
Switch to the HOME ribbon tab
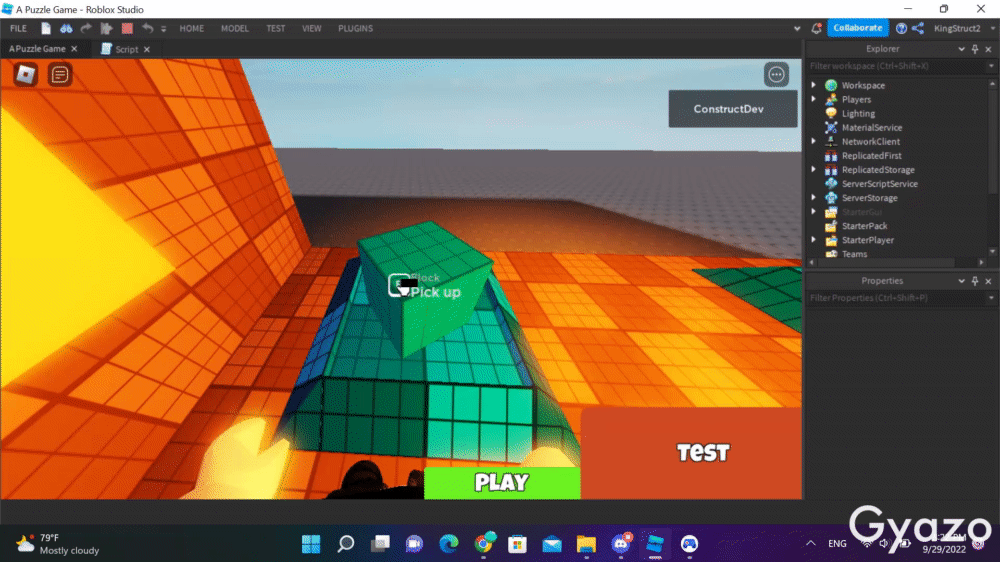pos(191,28)
